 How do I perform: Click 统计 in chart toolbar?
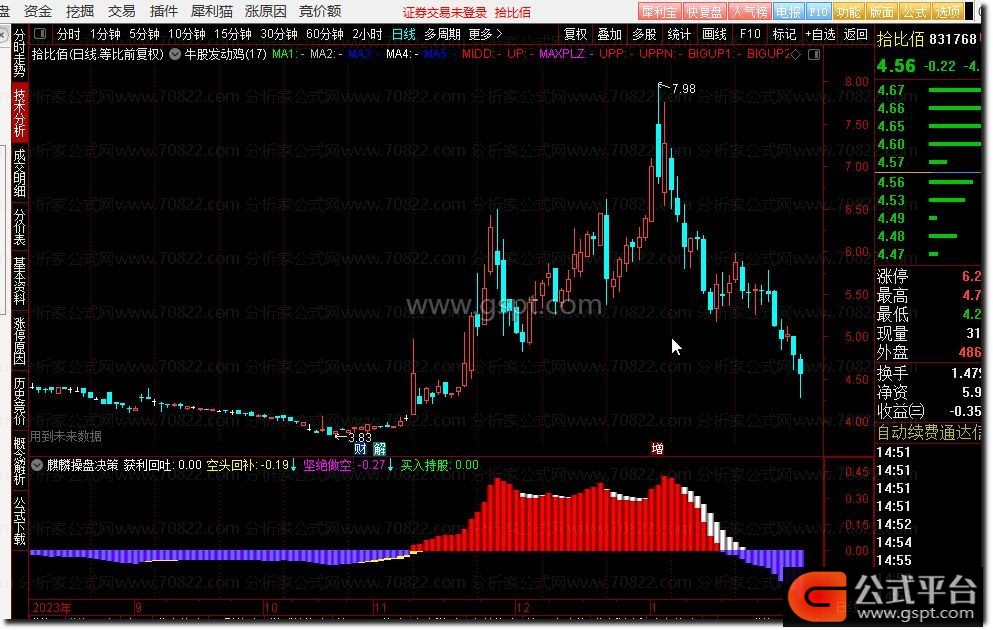679,34
